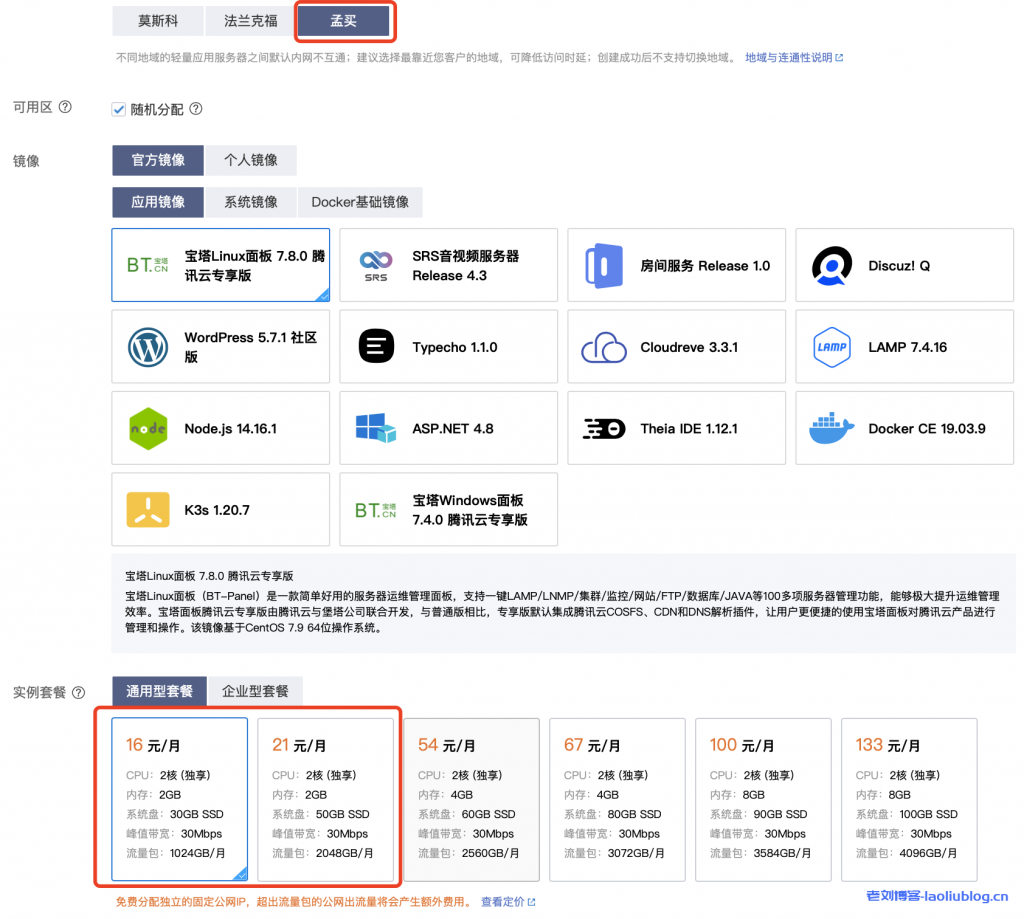The height and width of the screenshot is (919, 1024).
Task: Pick the Node.js 14.16.1 hexagon icon
Action: click(148, 429)
